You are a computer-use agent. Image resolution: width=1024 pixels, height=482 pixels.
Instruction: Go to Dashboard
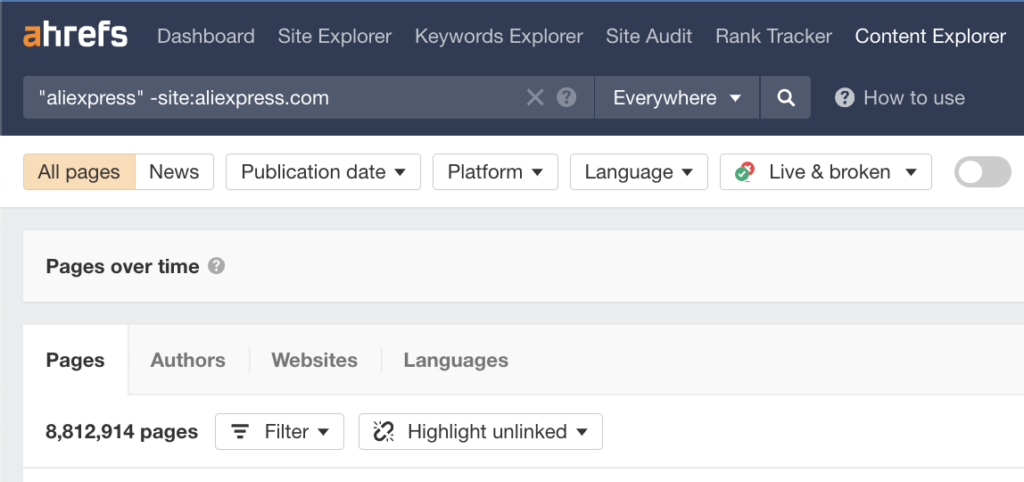pyautogui.click(x=206, y=36)
